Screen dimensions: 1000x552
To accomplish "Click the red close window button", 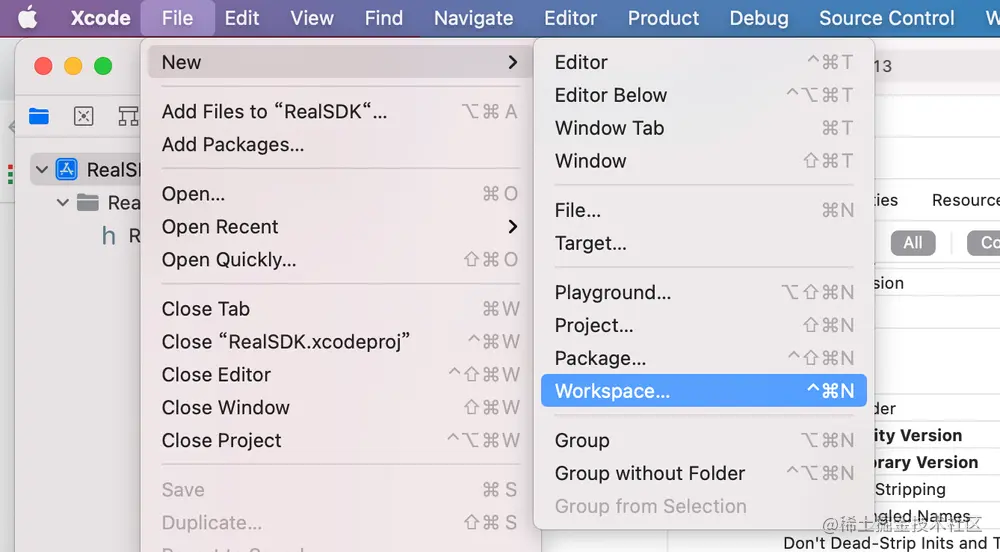I will tap(43, 66).
